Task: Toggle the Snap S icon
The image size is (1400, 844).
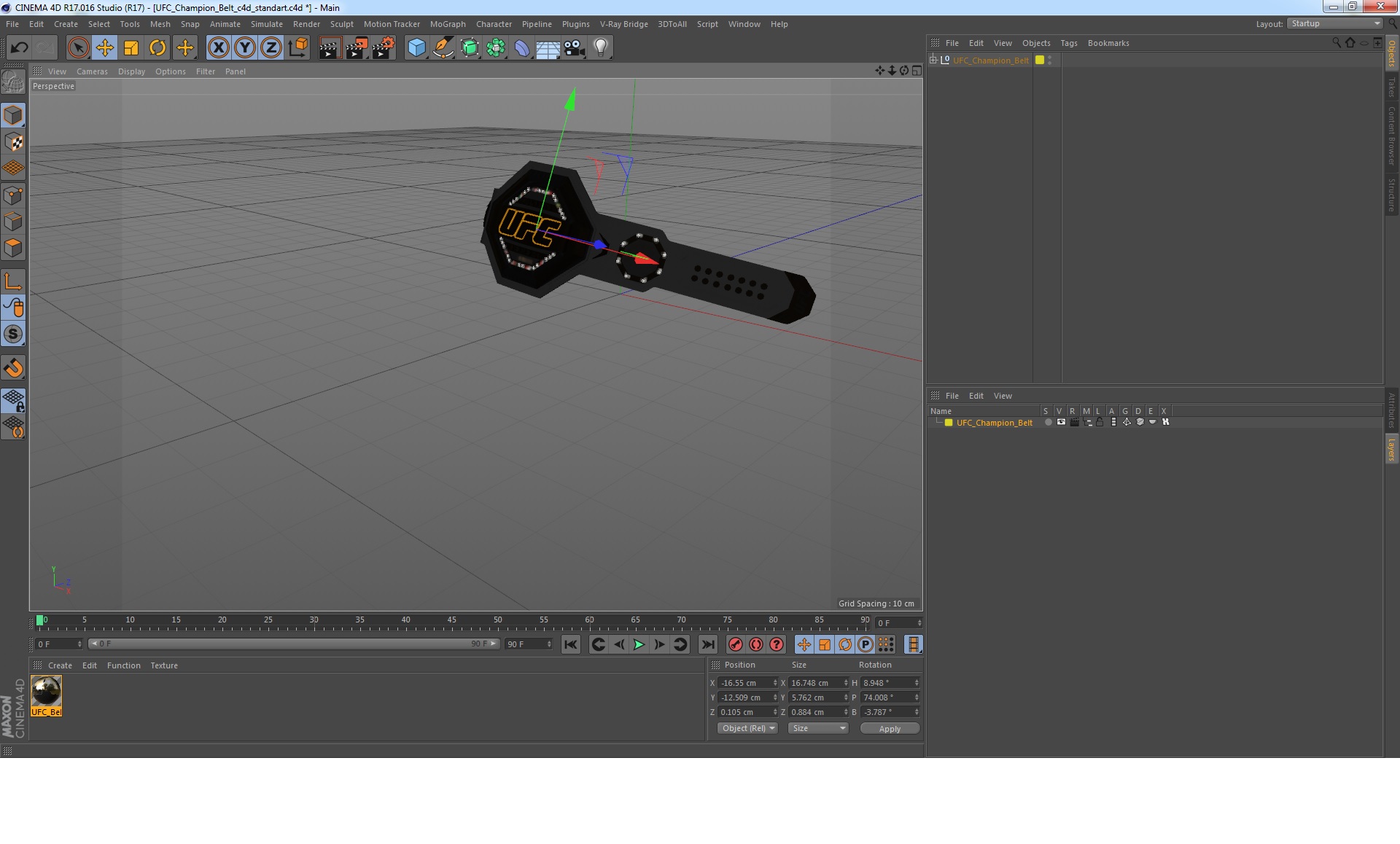Action: point(13,334)
